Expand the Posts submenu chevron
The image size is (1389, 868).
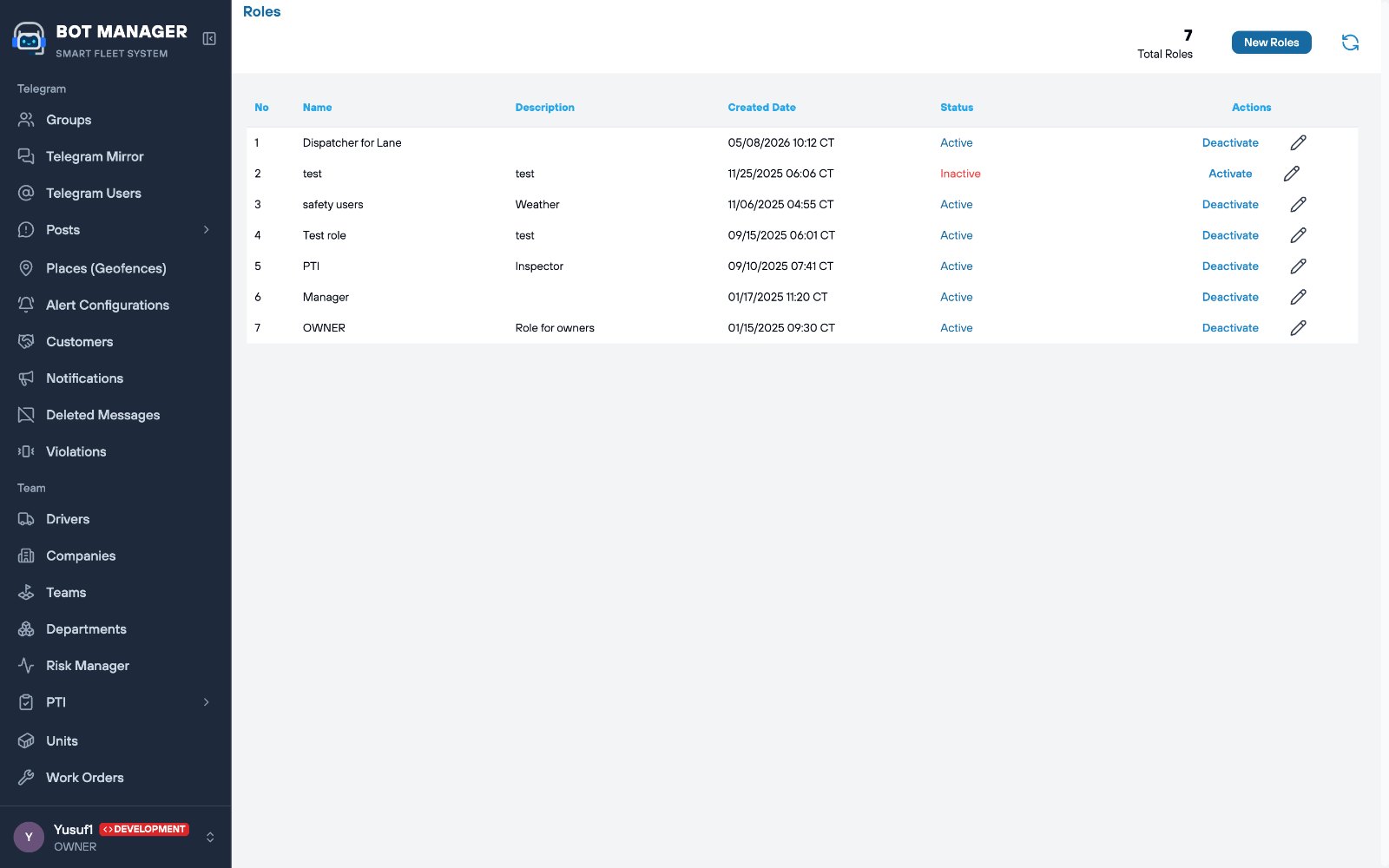click(x=207, y=230)
